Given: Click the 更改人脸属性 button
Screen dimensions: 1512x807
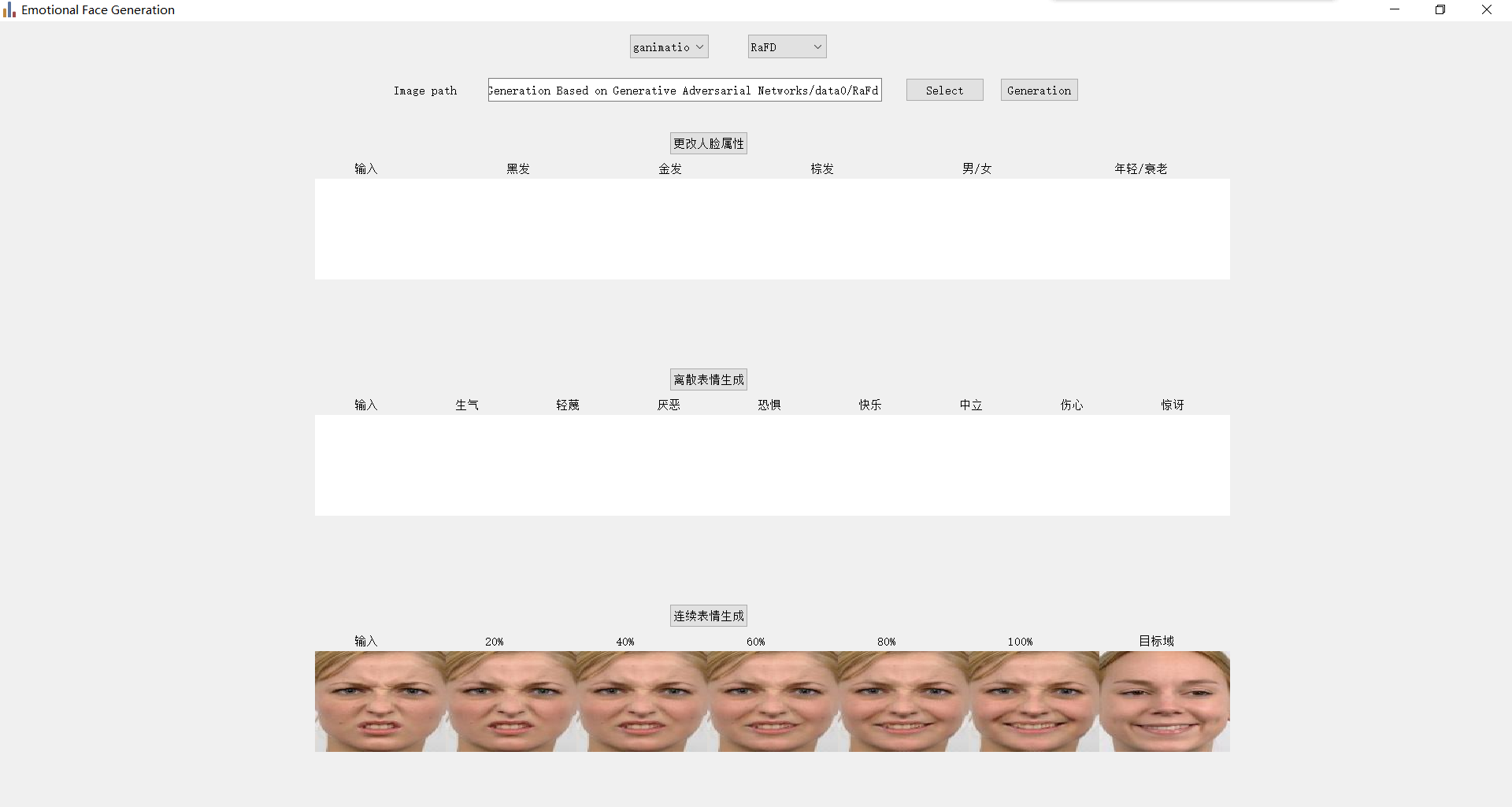Looking at the screenshot, I should 707,143.
